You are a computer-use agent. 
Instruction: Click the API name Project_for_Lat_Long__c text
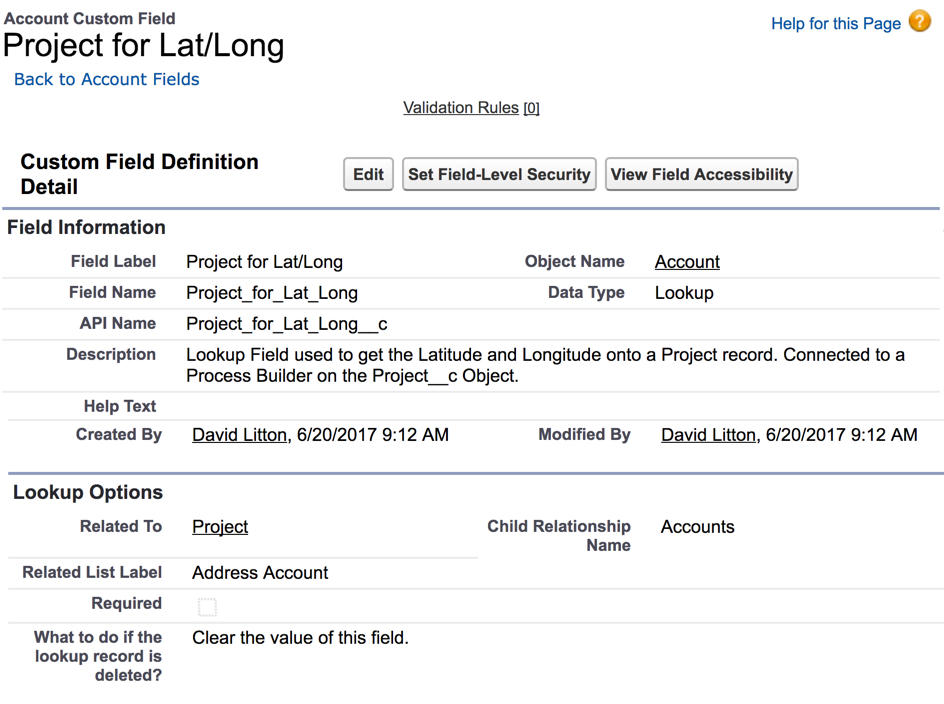point(287,324)
